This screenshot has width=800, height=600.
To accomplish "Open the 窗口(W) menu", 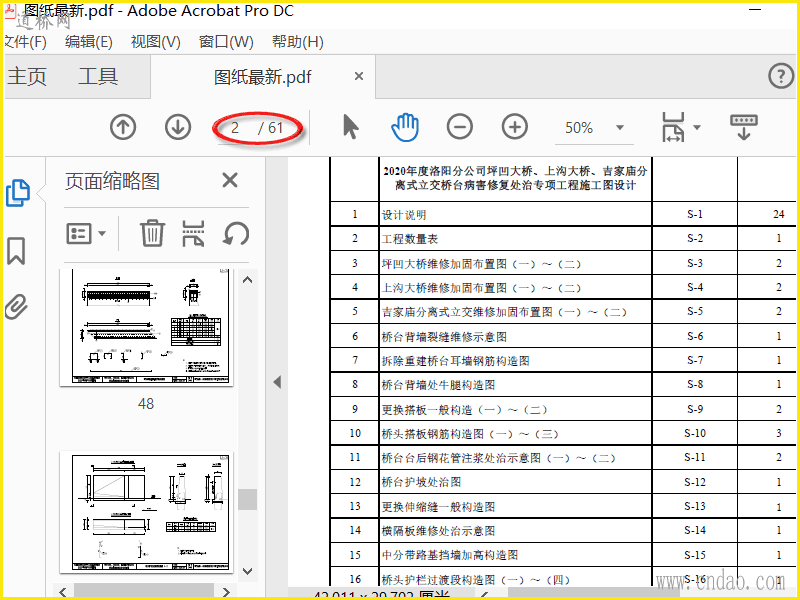I will coord(226,41).
